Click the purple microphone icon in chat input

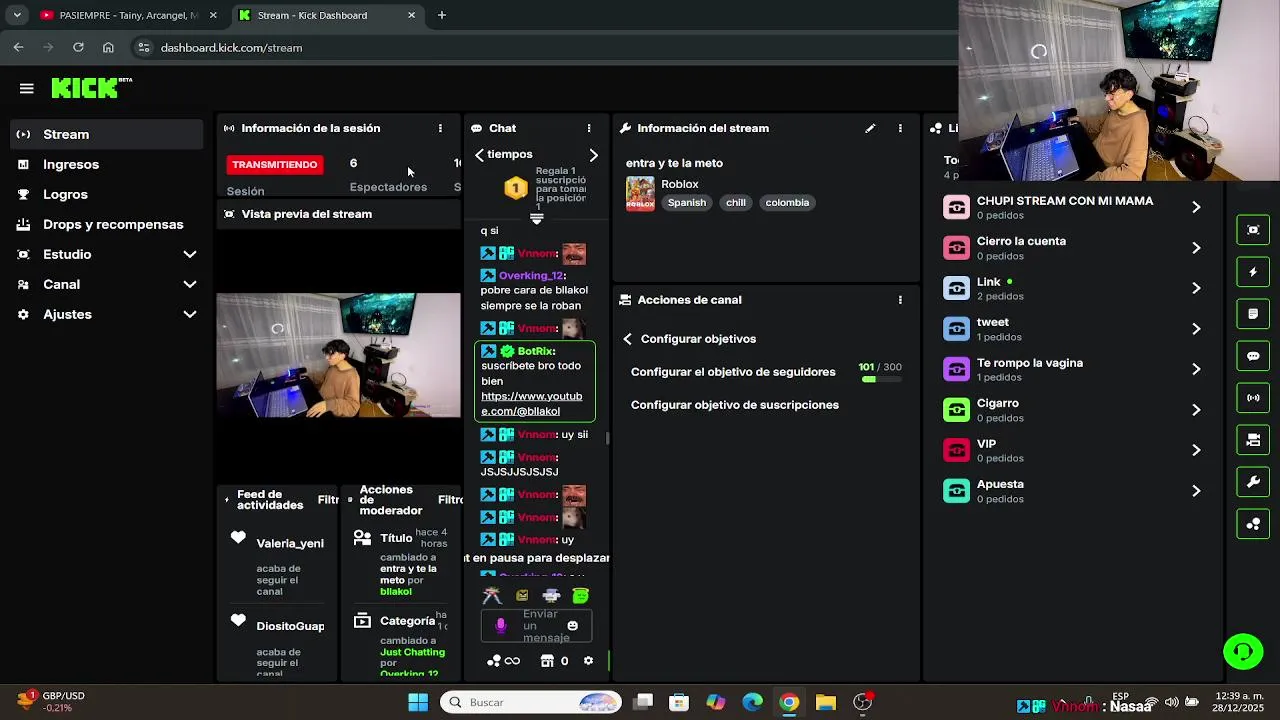(x=501, y=626)
